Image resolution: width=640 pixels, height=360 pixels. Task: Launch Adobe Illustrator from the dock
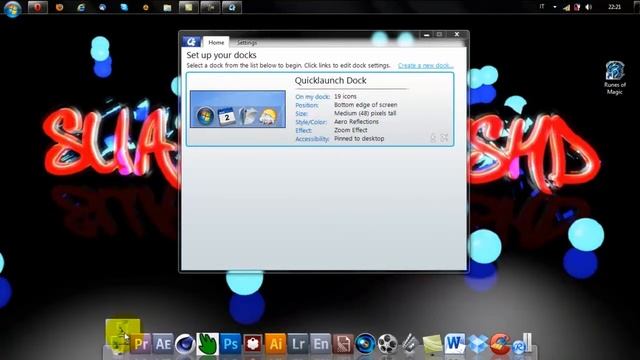tap(275, 344)
